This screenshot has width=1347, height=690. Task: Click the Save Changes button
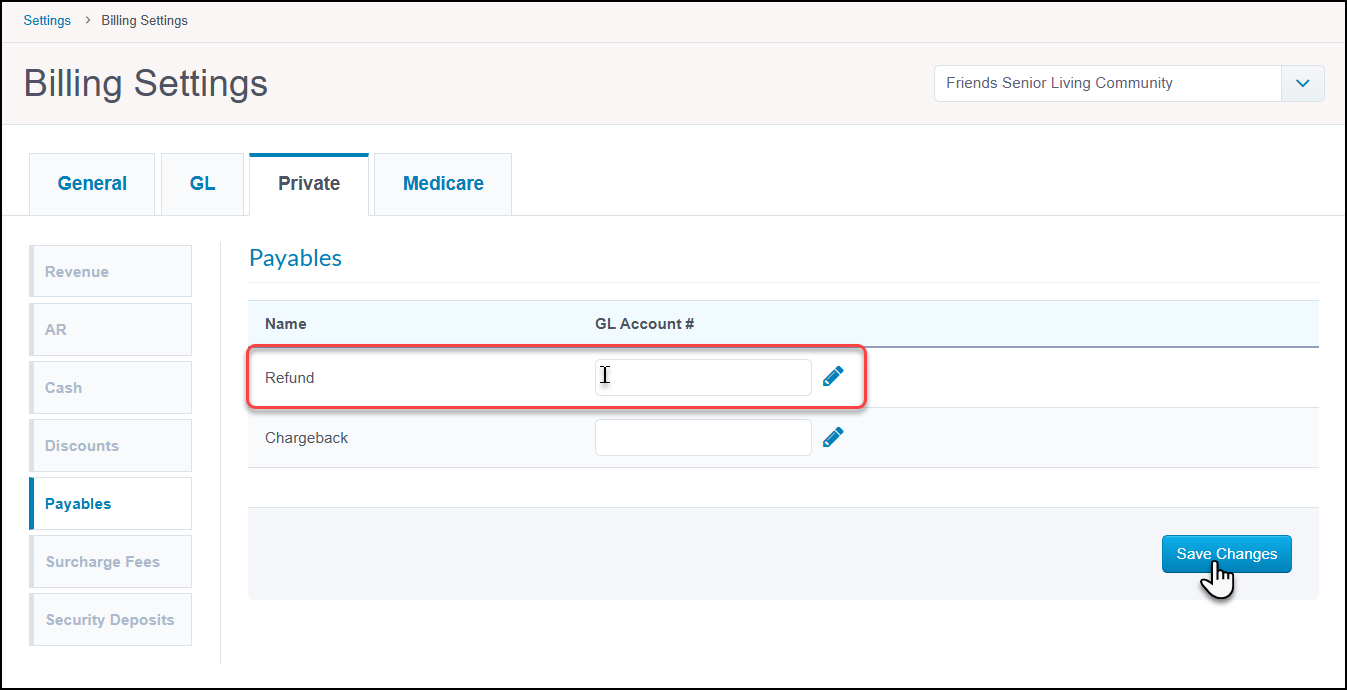pyautogui.click(x=1227, y=554)
